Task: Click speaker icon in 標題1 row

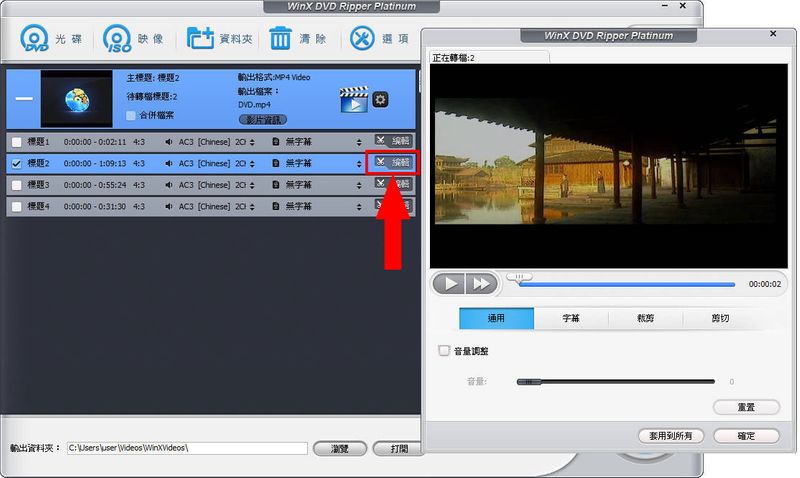Action: [168, 142]
